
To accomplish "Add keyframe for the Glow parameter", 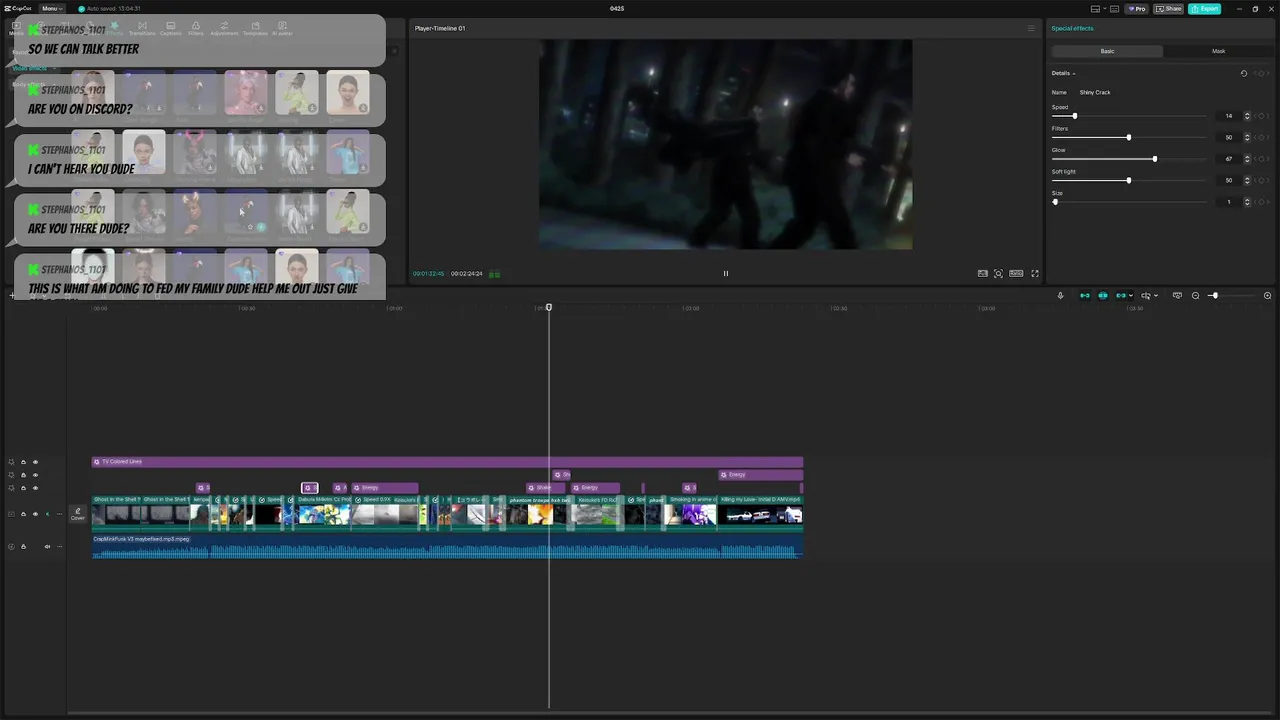I will pyautogui.click(x=1262, y=159).
